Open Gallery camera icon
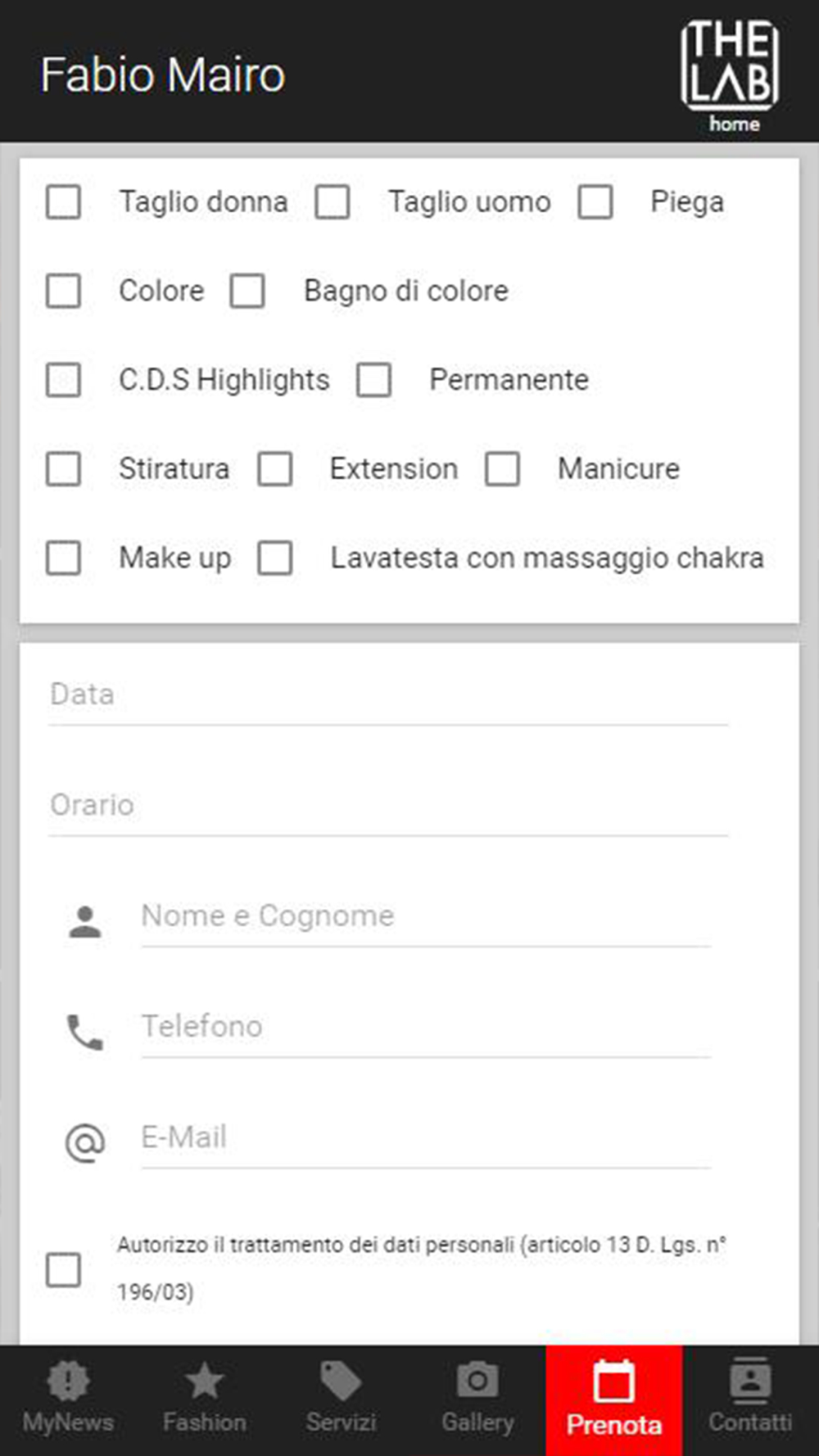The image size is (819, 1456). pos(477,1381)
